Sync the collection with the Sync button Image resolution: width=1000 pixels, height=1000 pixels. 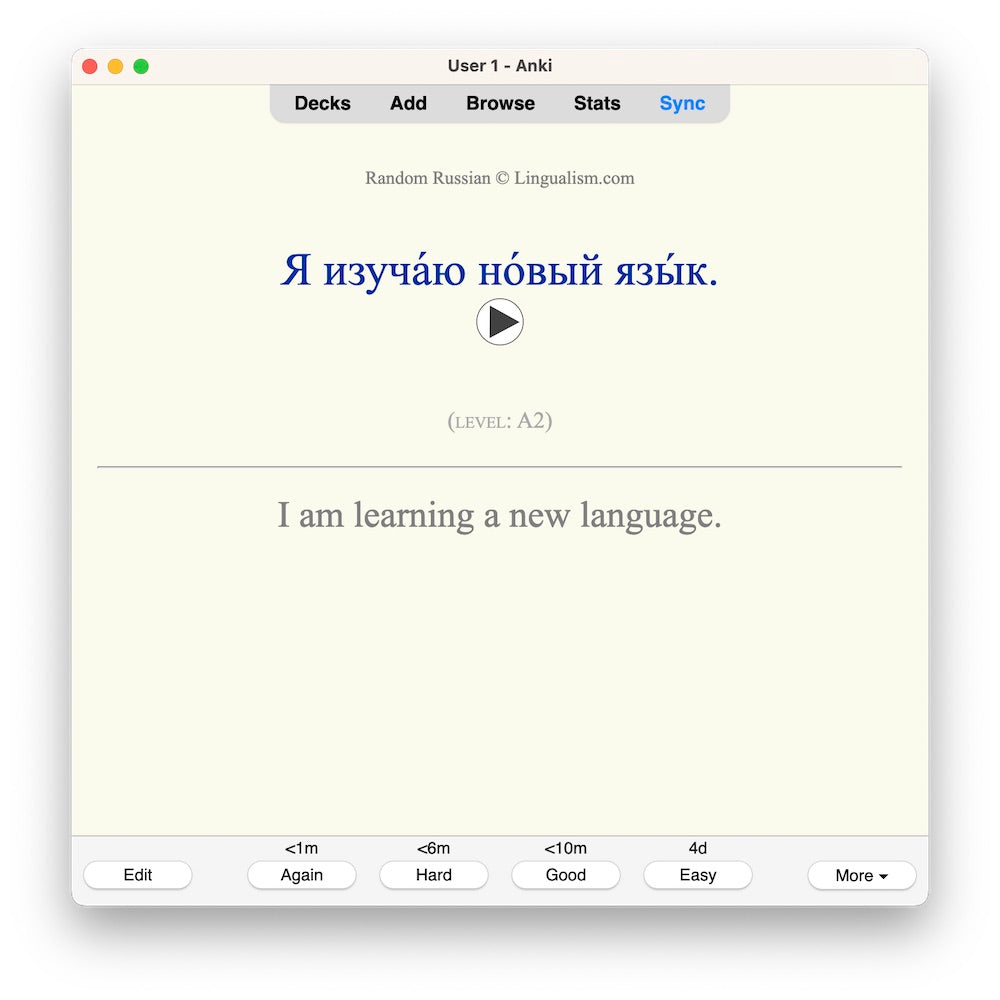[x=682, y=103]
